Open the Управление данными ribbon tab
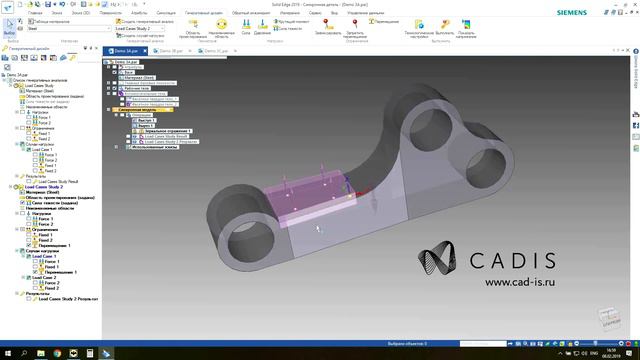The height and width of the screenshot is (360, 640). 365,13
